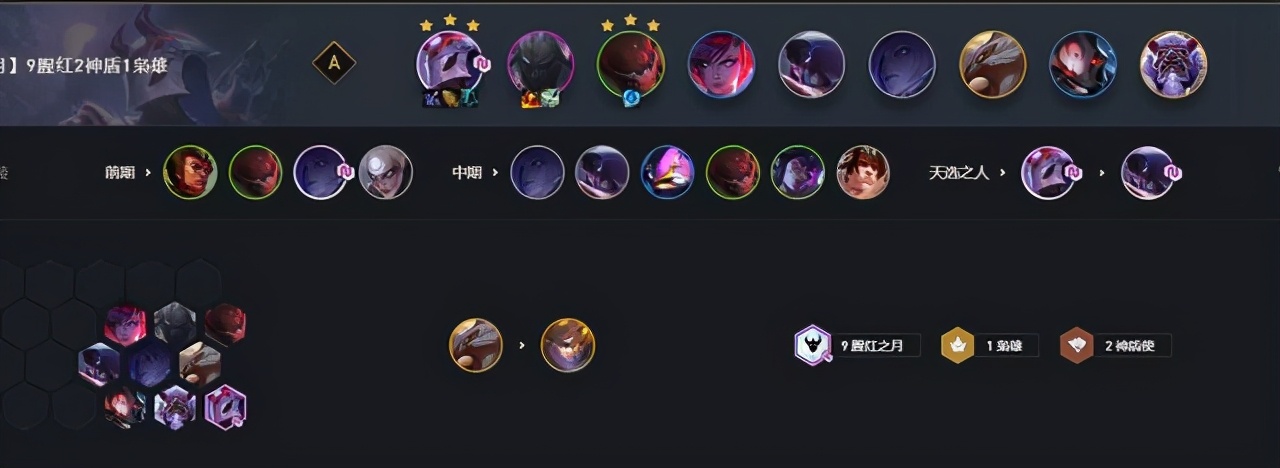The width and height of the screenshot is (1280, 468).
Task: Click the 中期 mid-game label
Action: tap(466, 173)
